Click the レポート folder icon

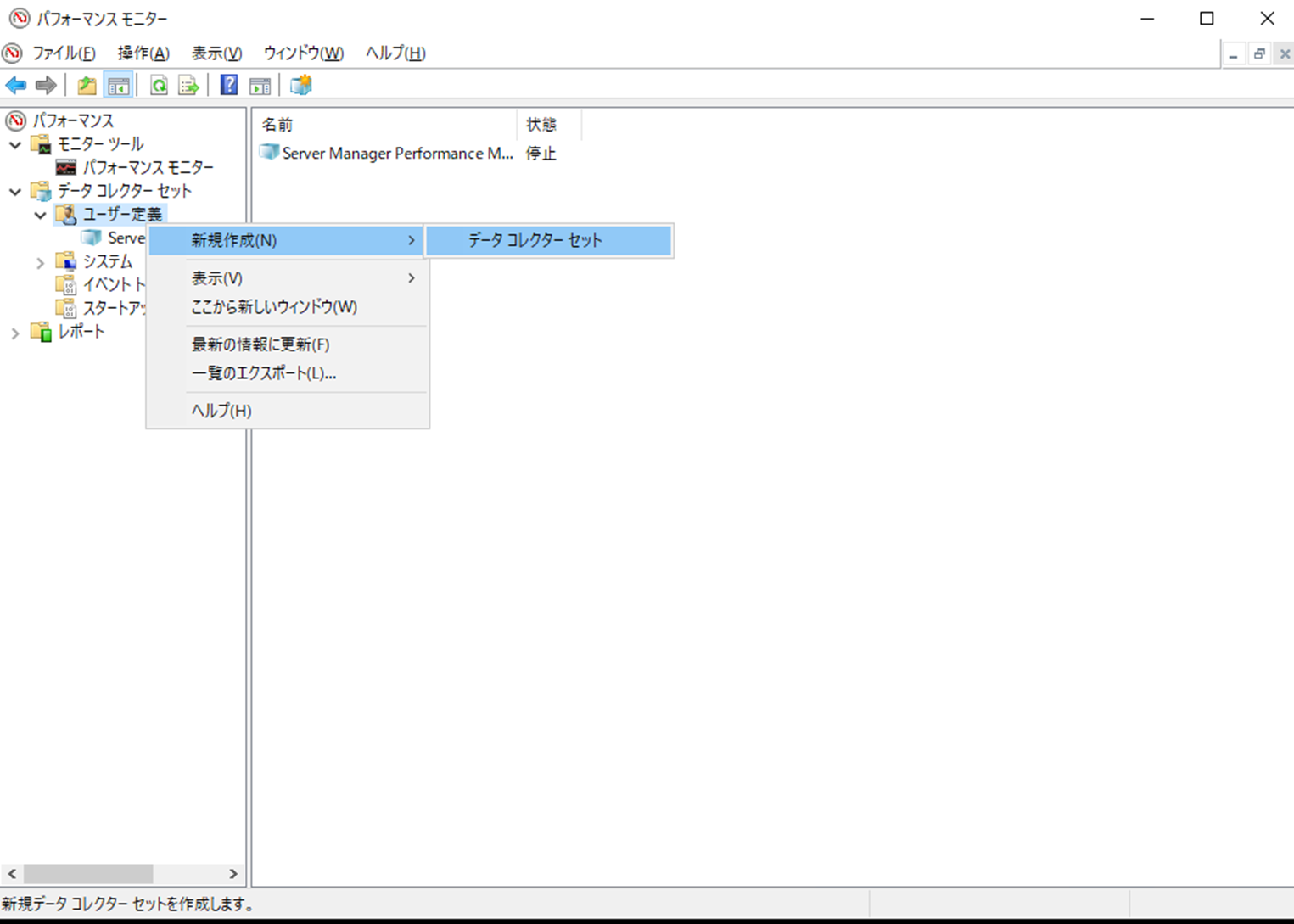[x=41, y=331]
